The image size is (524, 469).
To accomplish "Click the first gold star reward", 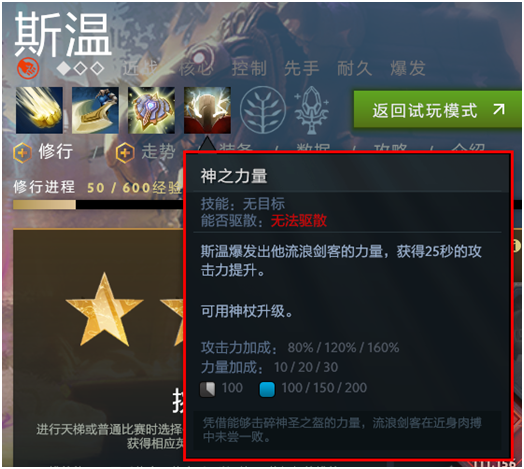I will (x=104, y=309).
